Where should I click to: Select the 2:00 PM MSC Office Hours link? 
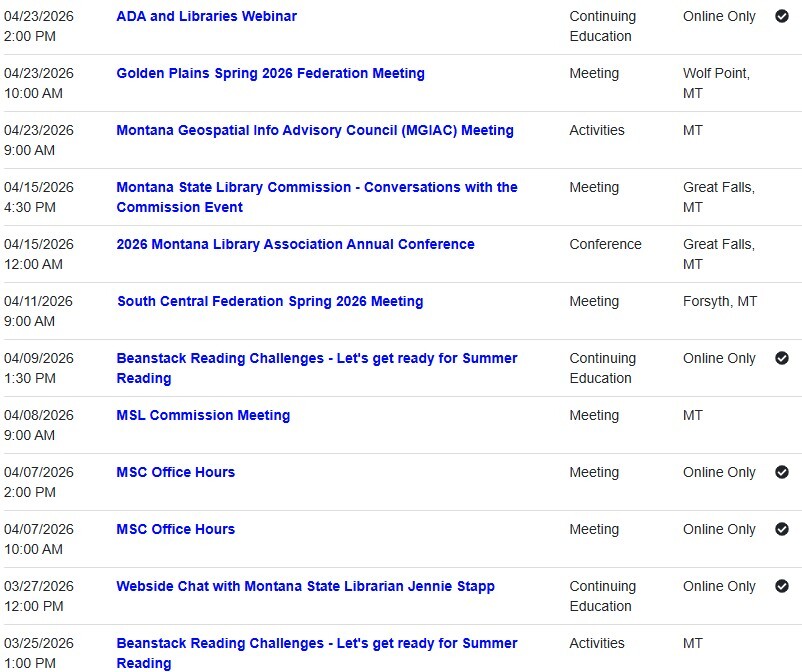point(175,472)
